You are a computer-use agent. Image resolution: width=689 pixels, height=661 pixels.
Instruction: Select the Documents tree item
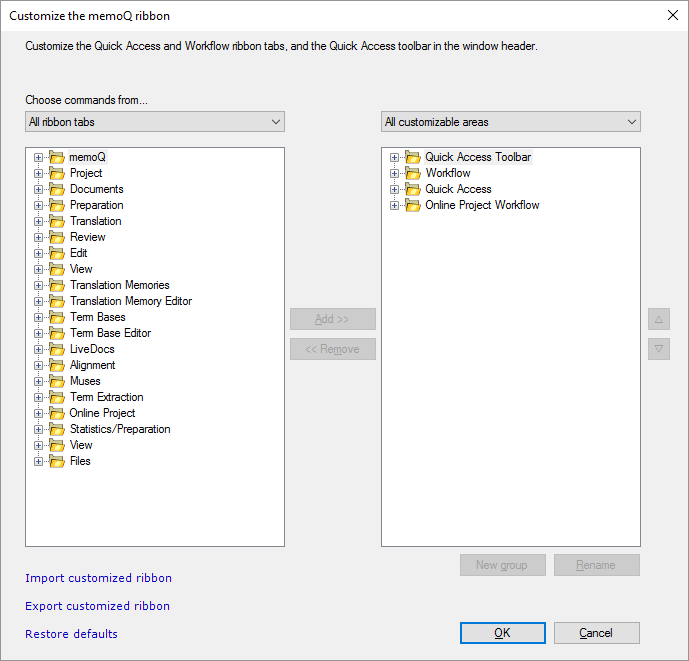click(x=96, y=189)
